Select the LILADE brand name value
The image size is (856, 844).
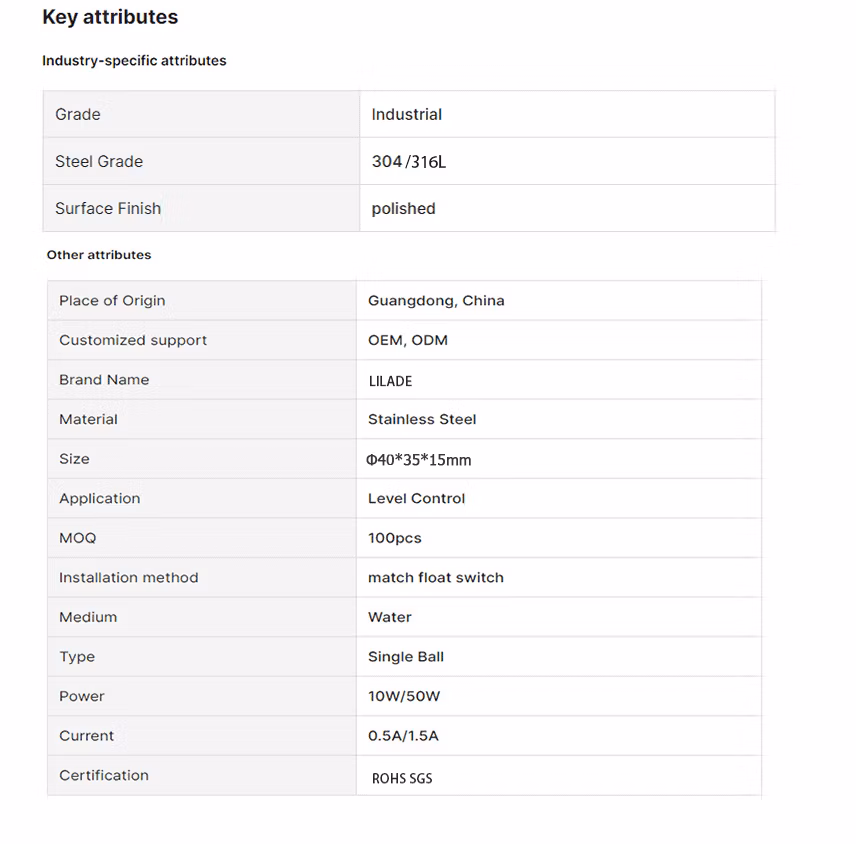[x=390, y=381]
